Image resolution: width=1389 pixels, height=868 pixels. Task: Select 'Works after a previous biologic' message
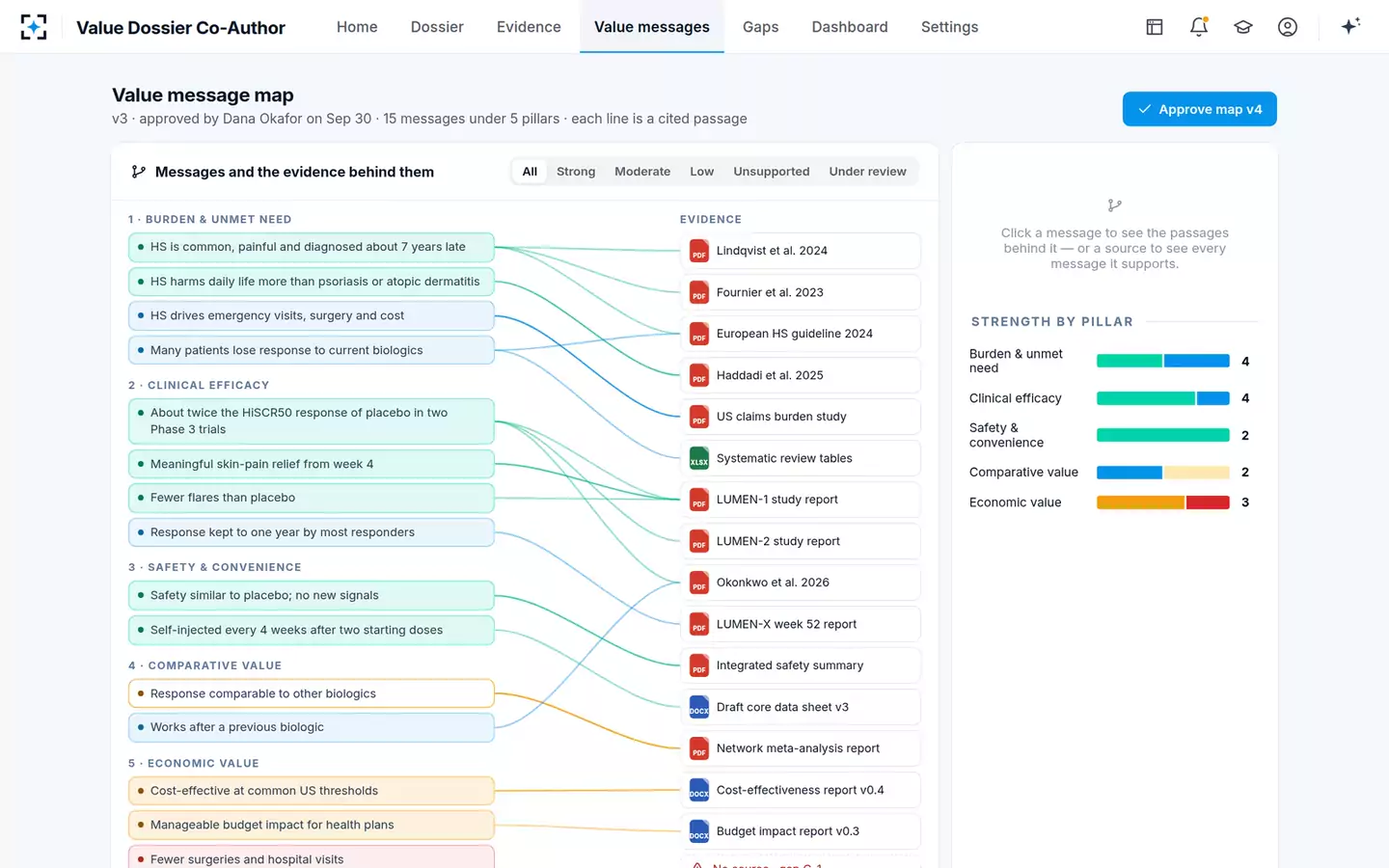click(312, 727)
